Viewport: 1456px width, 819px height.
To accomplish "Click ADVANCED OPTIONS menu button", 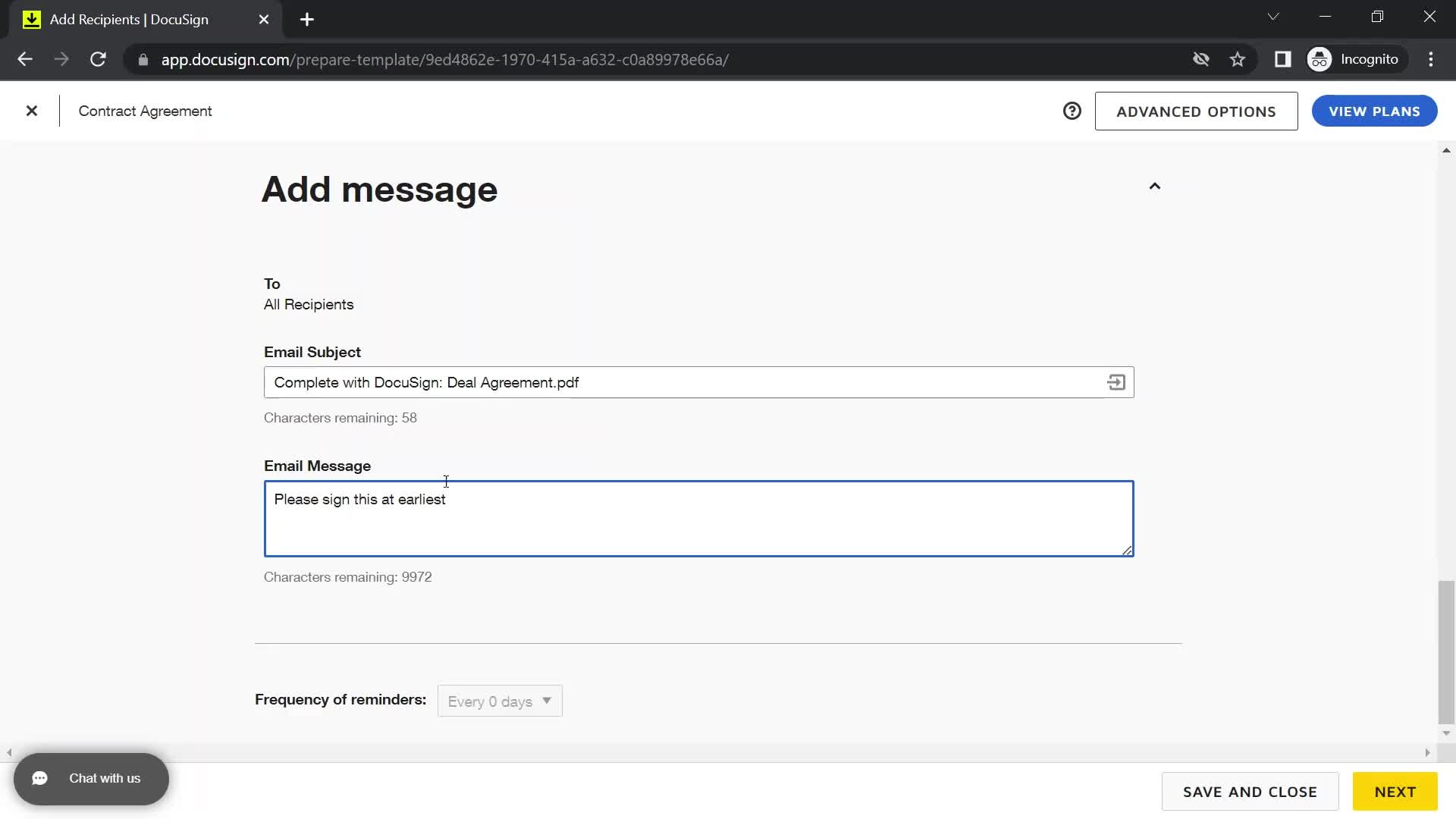I will pos(1196,111).
